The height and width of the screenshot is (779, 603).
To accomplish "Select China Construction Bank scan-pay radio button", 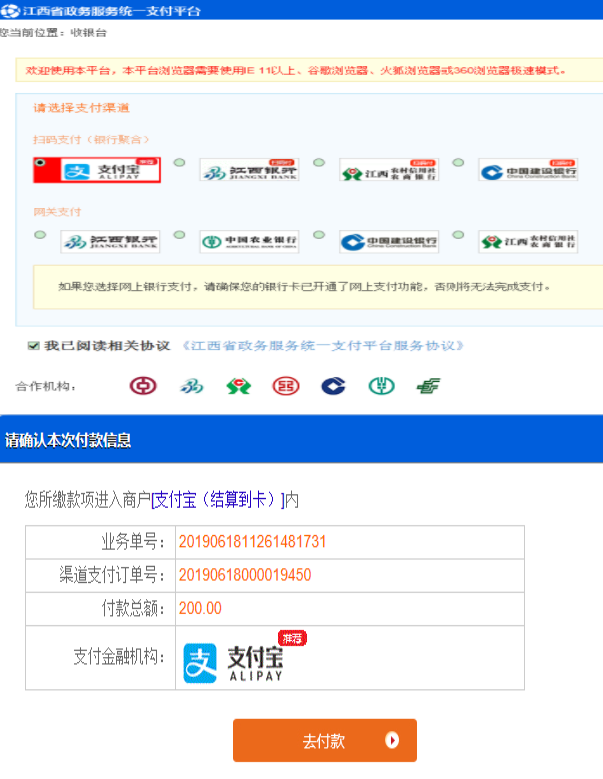I will [458, 162].
